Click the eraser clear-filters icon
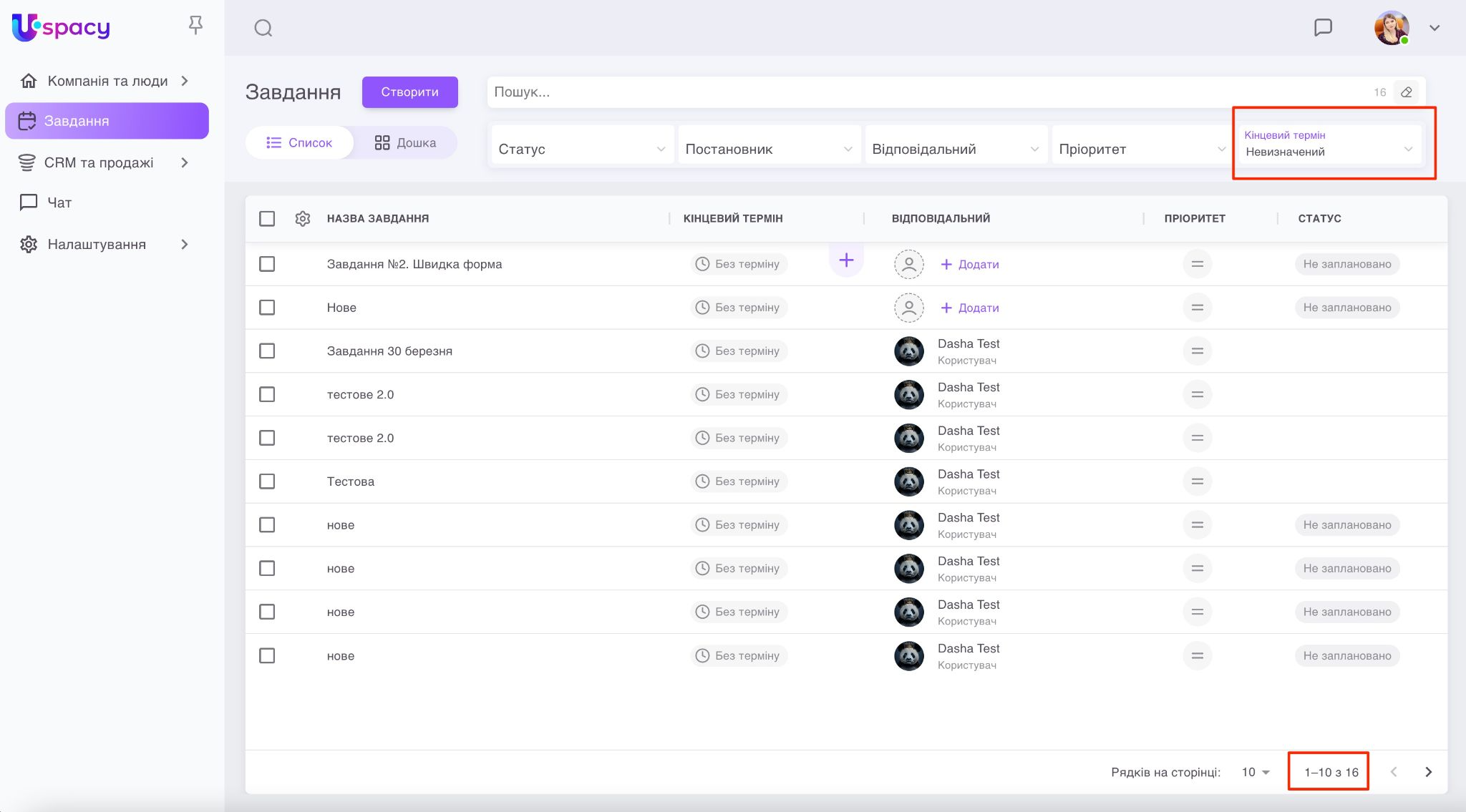Screen dimensions: 1466x812 click(x=1406, y=92)
